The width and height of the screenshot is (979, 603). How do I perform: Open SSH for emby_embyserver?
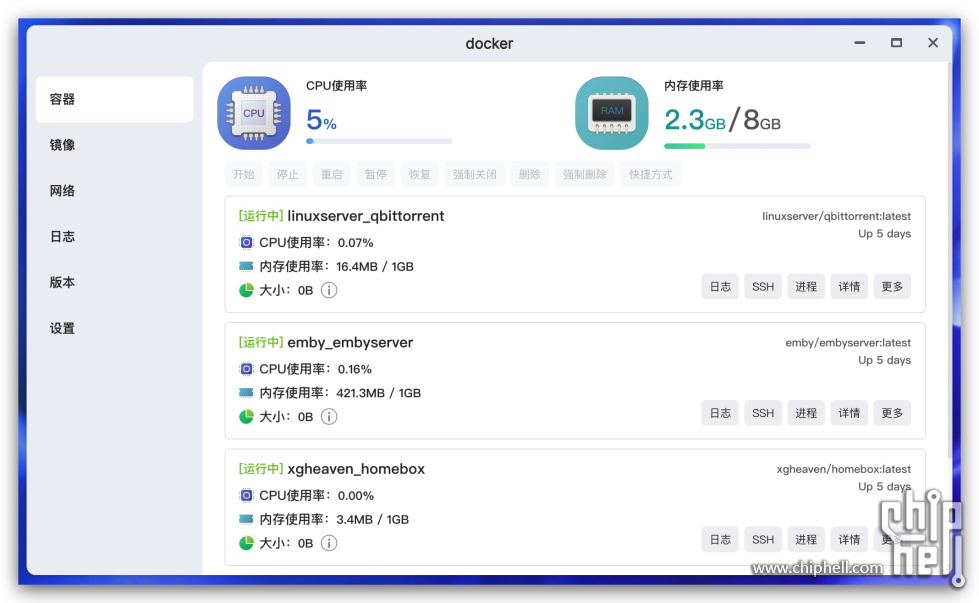(x=763, y=413)
